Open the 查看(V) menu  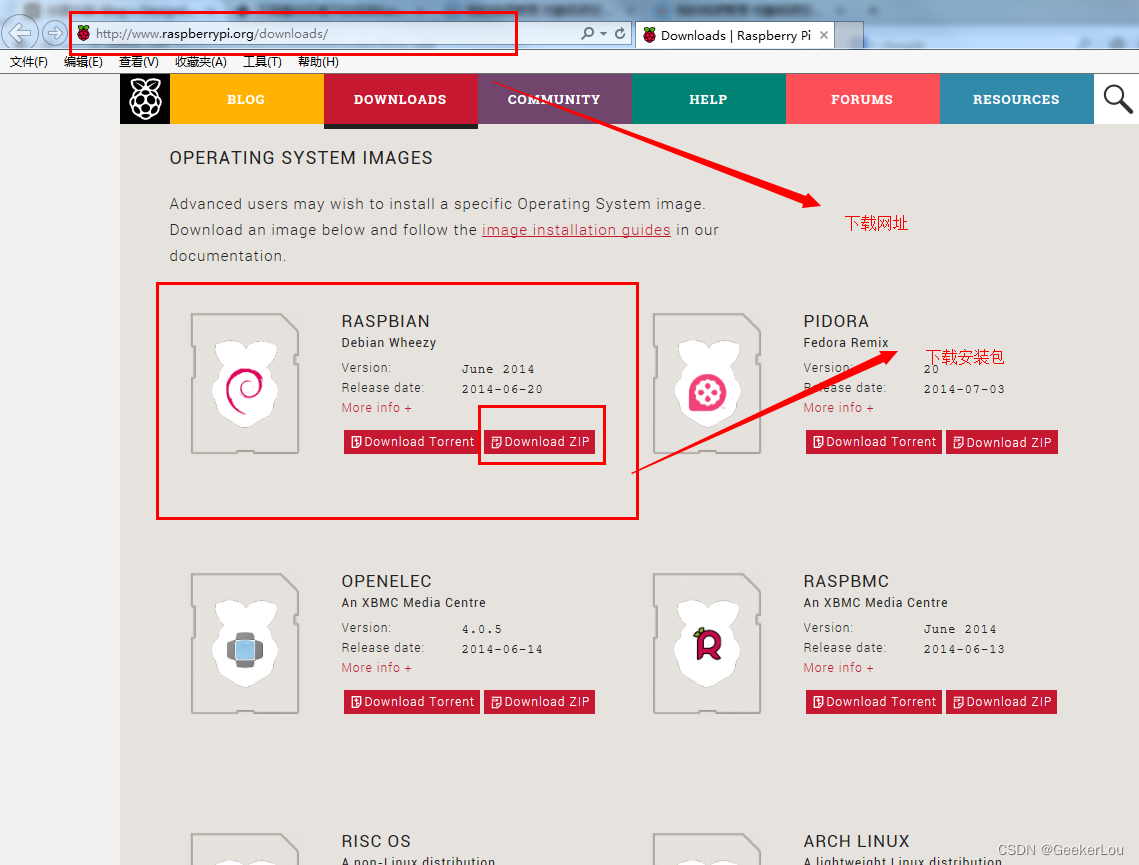click(139, 62)
